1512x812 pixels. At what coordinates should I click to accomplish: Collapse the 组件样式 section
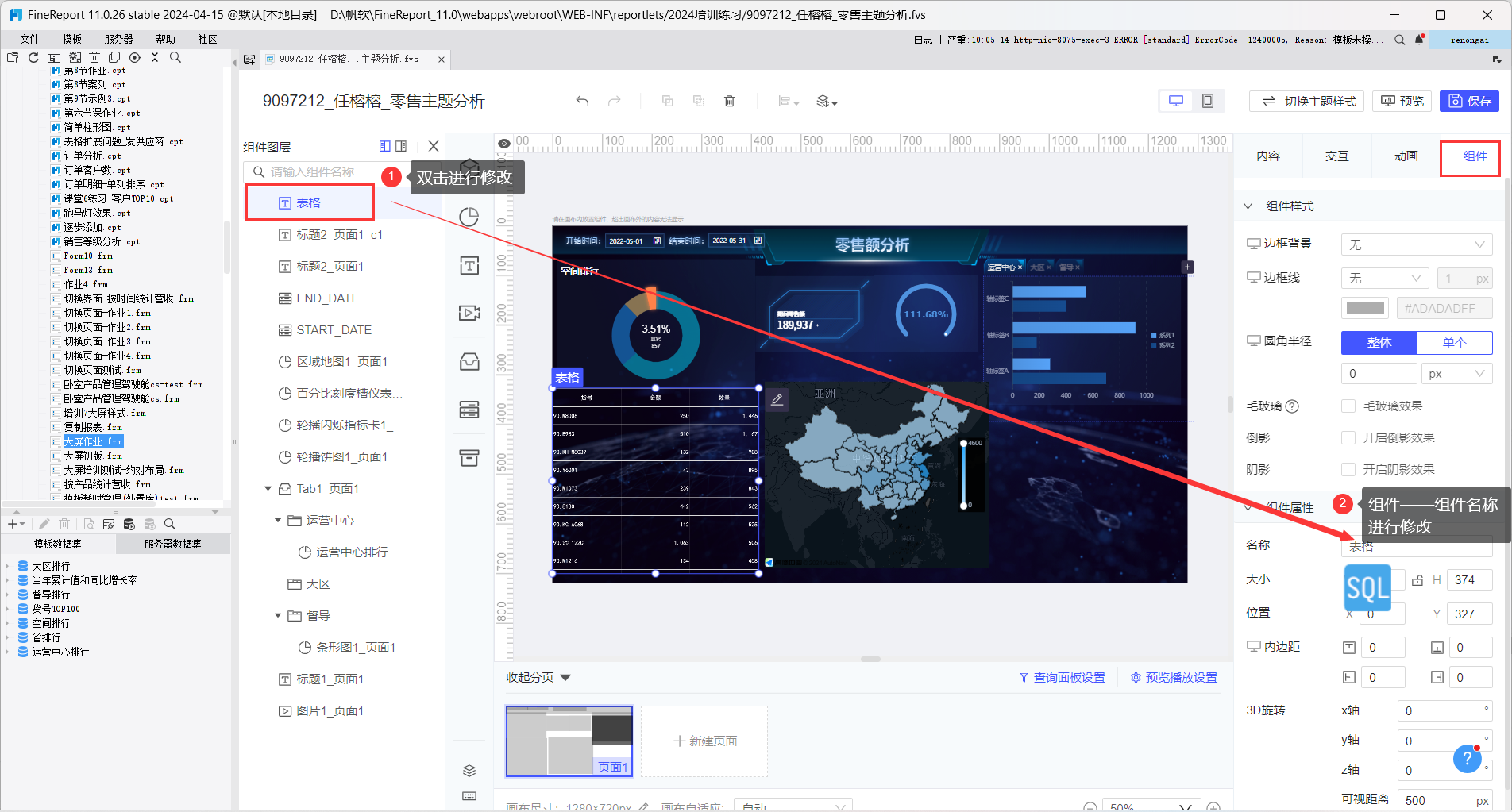click(x=1248, y=206)
